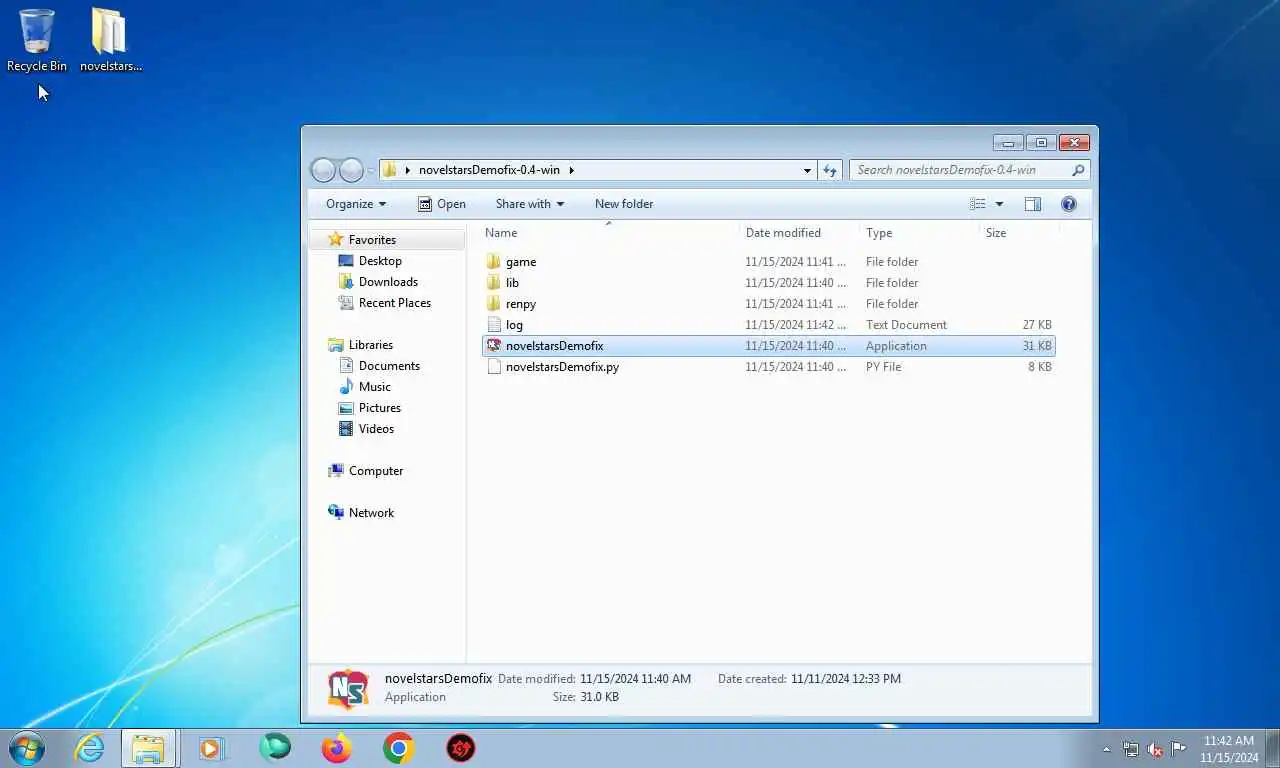Expand the view options dropdown arrow
This screenshot has height=768, width=1280.
[x=999, y=204]
